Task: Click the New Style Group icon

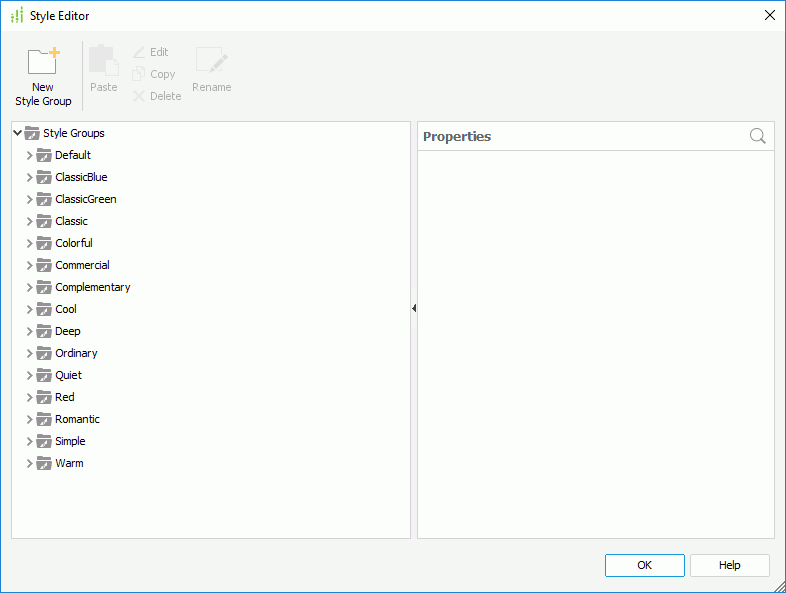Action: tap(43, 62)
